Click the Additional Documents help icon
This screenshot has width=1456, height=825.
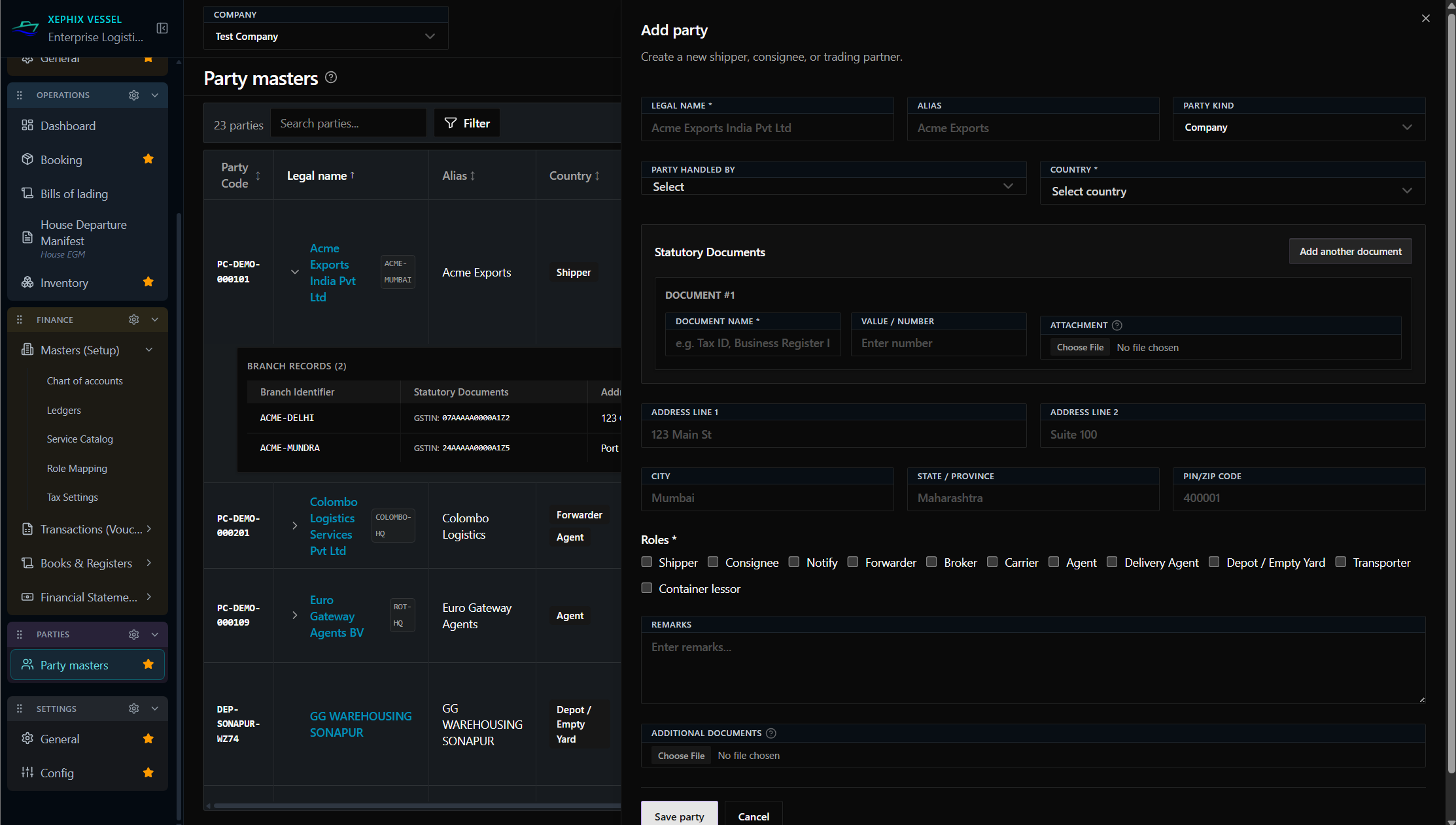(771, 733)
